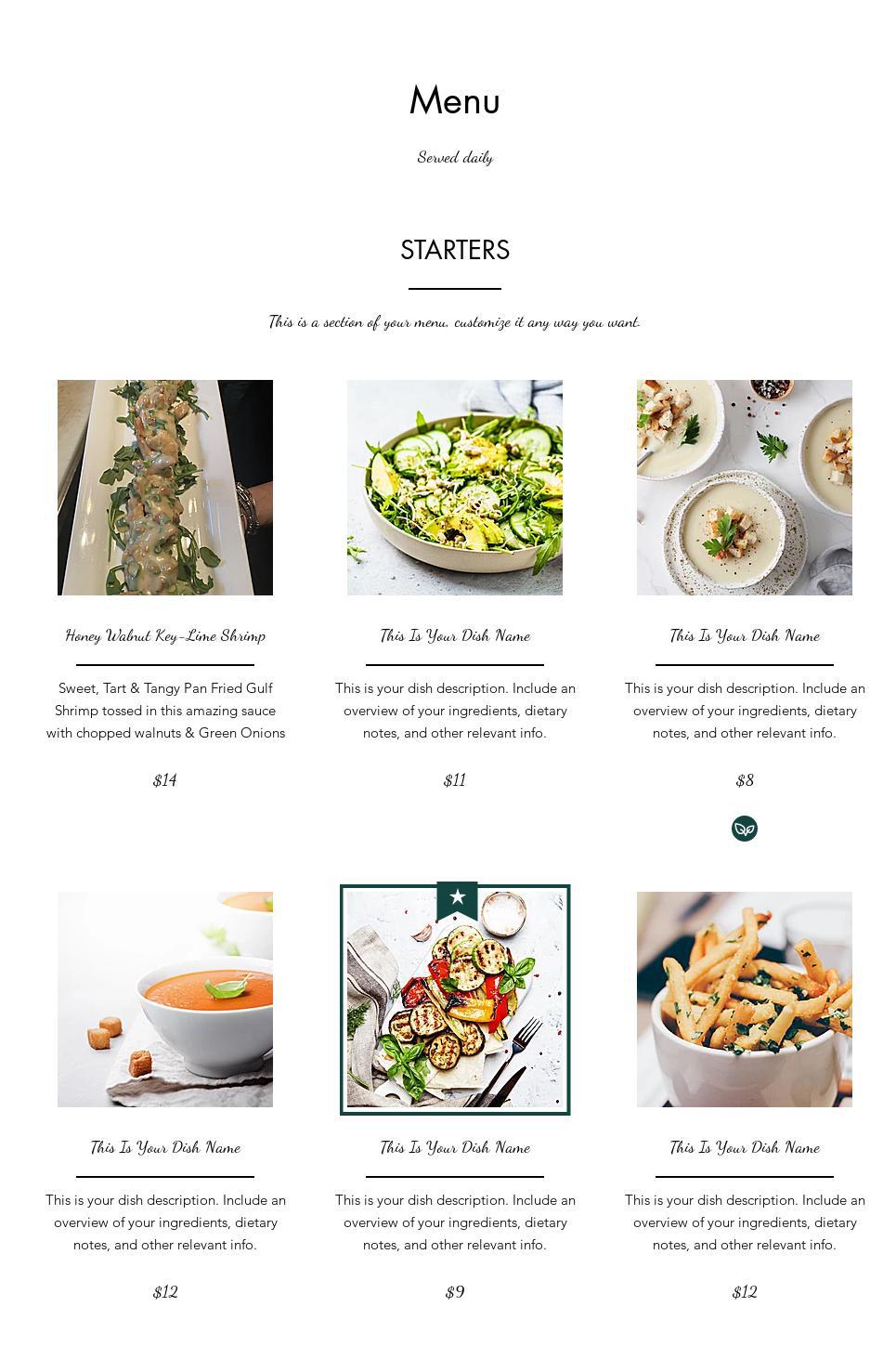Click the cream soup bowls photo
The image size is (896, 1359).
click(745, 488)
